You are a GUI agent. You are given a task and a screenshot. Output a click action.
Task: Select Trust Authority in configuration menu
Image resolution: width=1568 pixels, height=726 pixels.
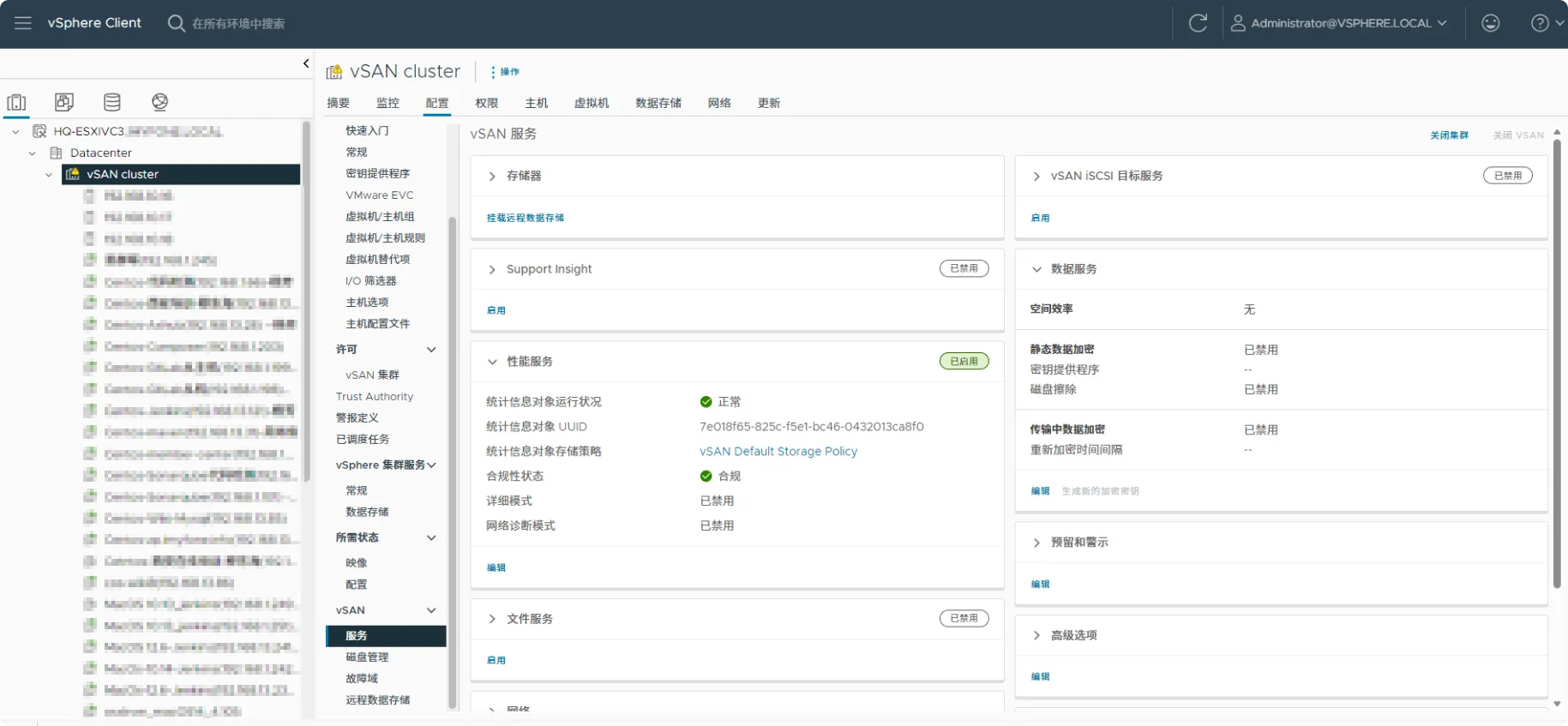[x=375, y=397]
